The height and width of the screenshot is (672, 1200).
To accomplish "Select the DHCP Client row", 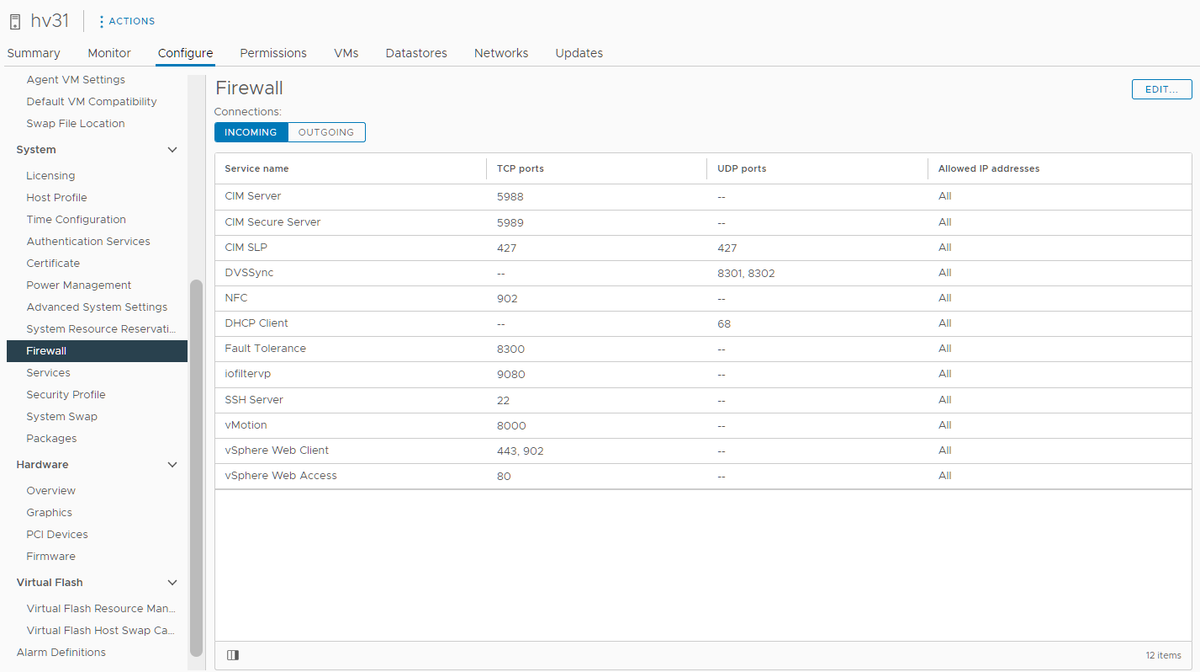I will 703,324.
